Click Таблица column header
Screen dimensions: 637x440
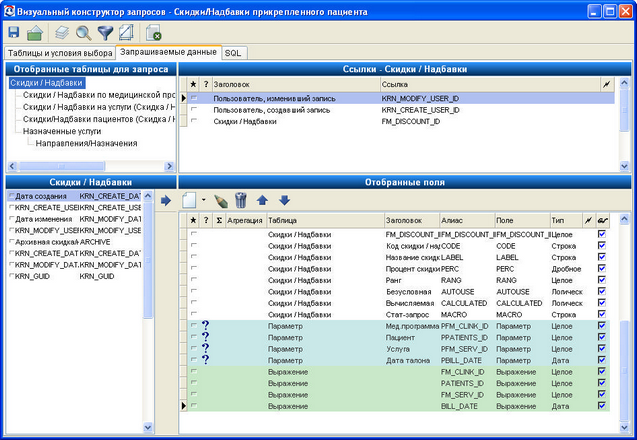click(x=325, y=221)
